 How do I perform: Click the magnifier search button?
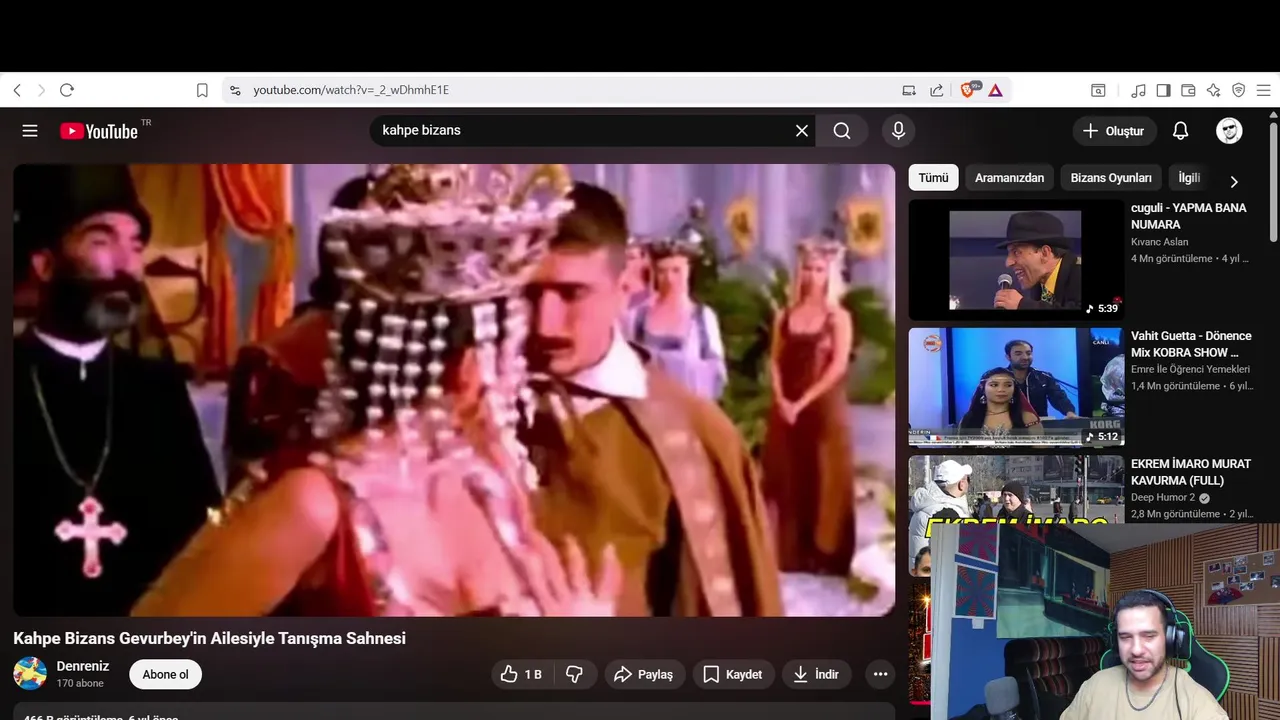842,131
